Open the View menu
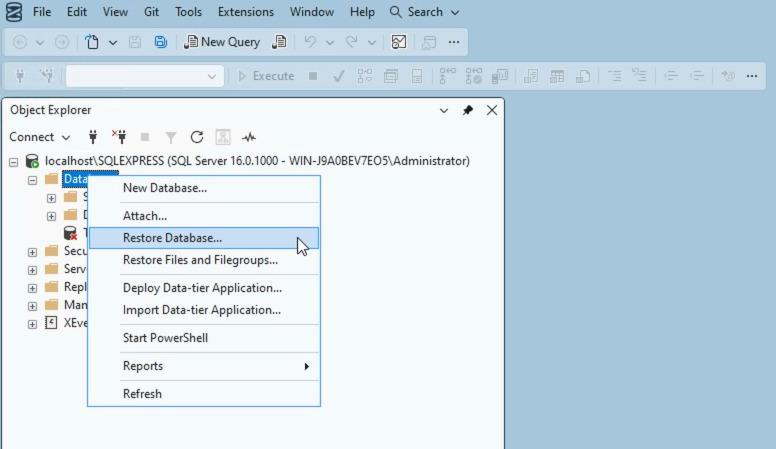 115,12
